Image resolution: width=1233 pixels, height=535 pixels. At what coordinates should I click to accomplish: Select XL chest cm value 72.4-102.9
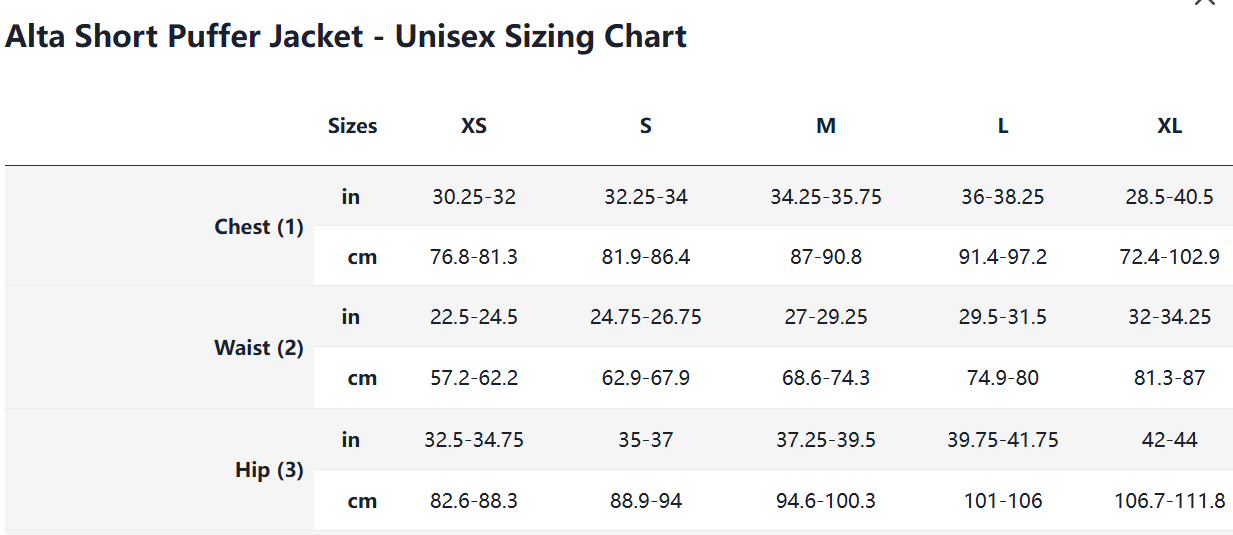[x=1170, y=257]
